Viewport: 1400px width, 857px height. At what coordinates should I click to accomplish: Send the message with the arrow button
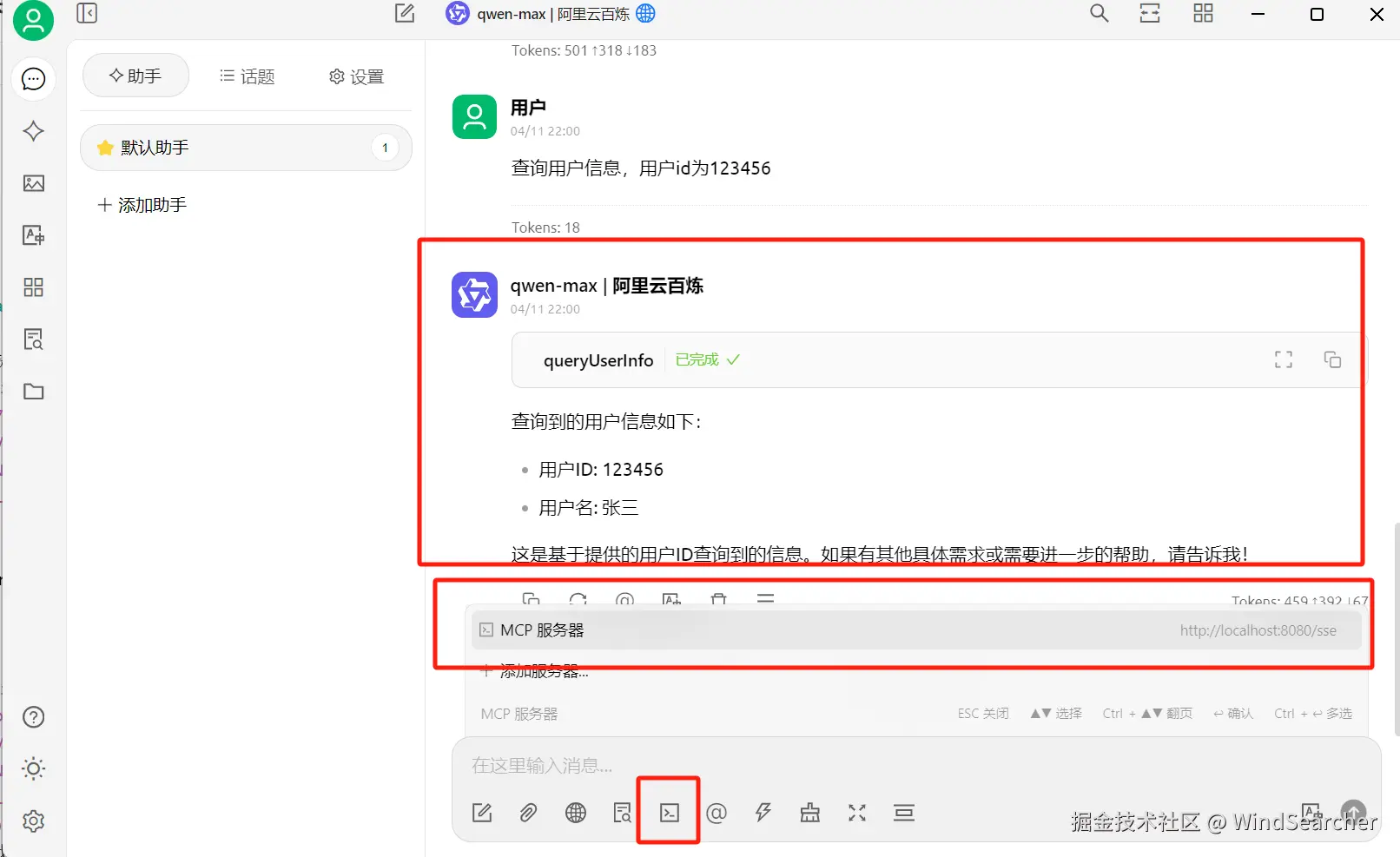(1353, 813)
